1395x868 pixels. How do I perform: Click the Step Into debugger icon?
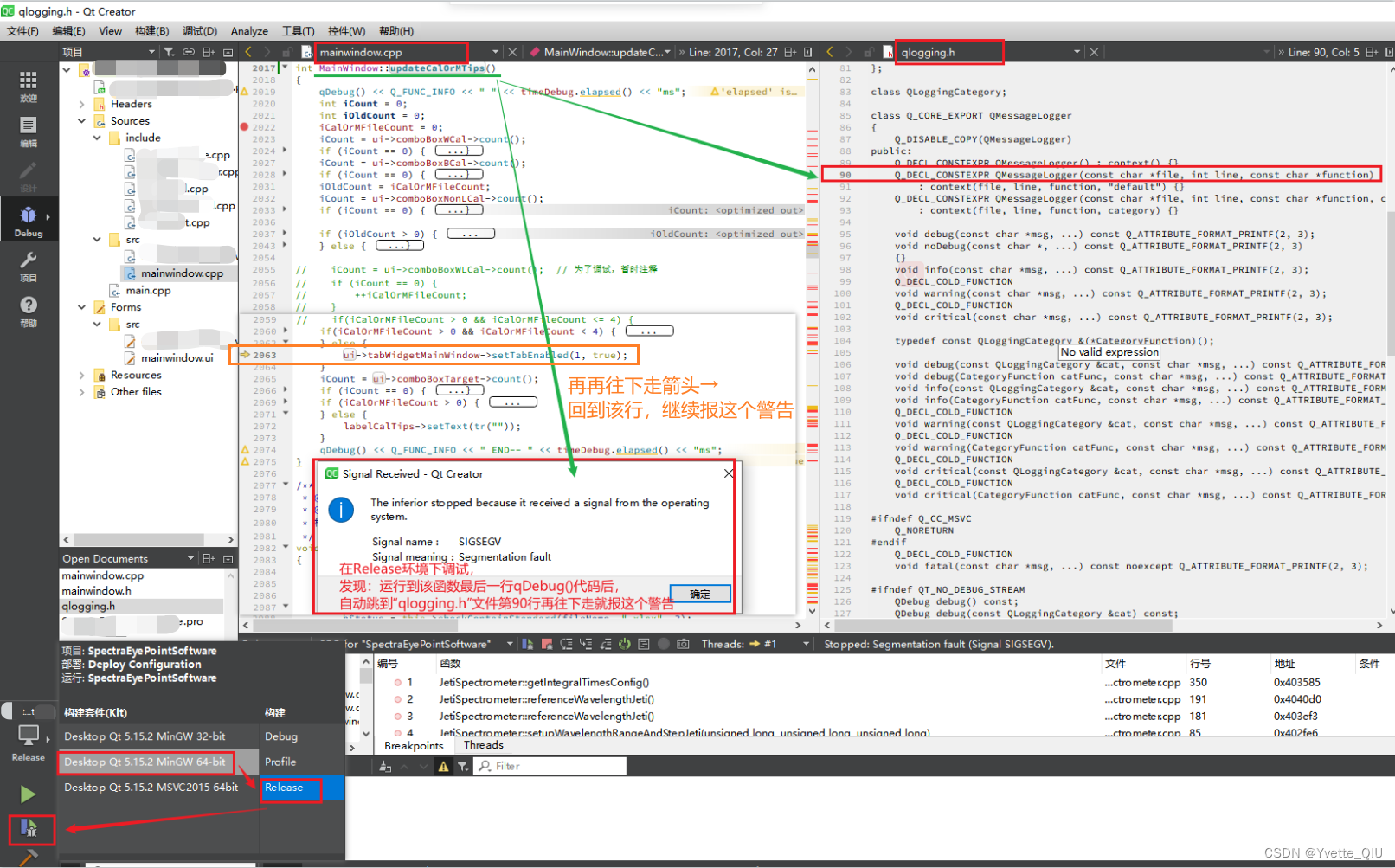[x=586, y=644]
